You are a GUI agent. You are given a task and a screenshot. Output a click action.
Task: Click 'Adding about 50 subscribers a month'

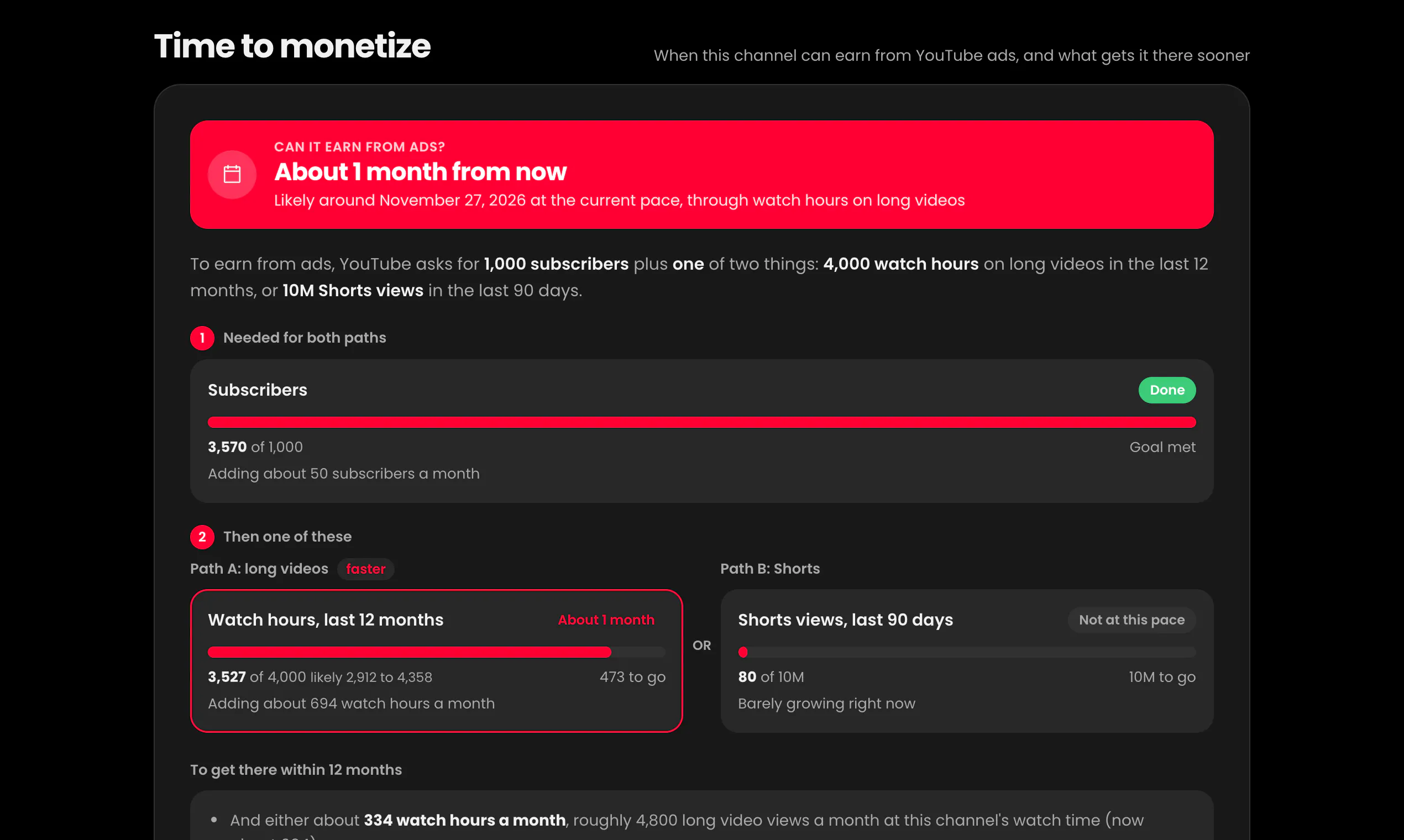(344, 474)
